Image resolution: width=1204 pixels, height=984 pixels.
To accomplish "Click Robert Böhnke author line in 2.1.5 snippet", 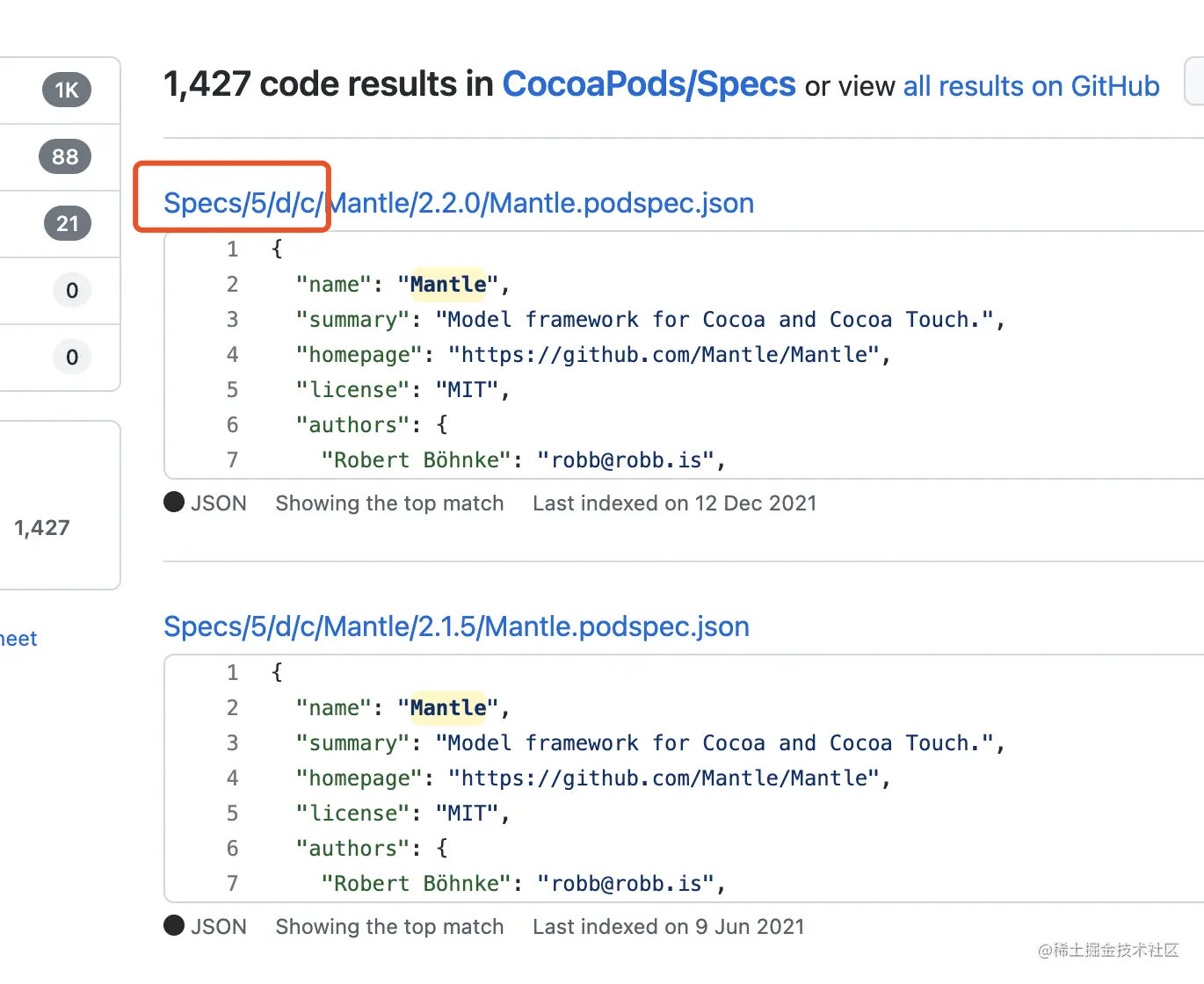I will click(524, 884).
